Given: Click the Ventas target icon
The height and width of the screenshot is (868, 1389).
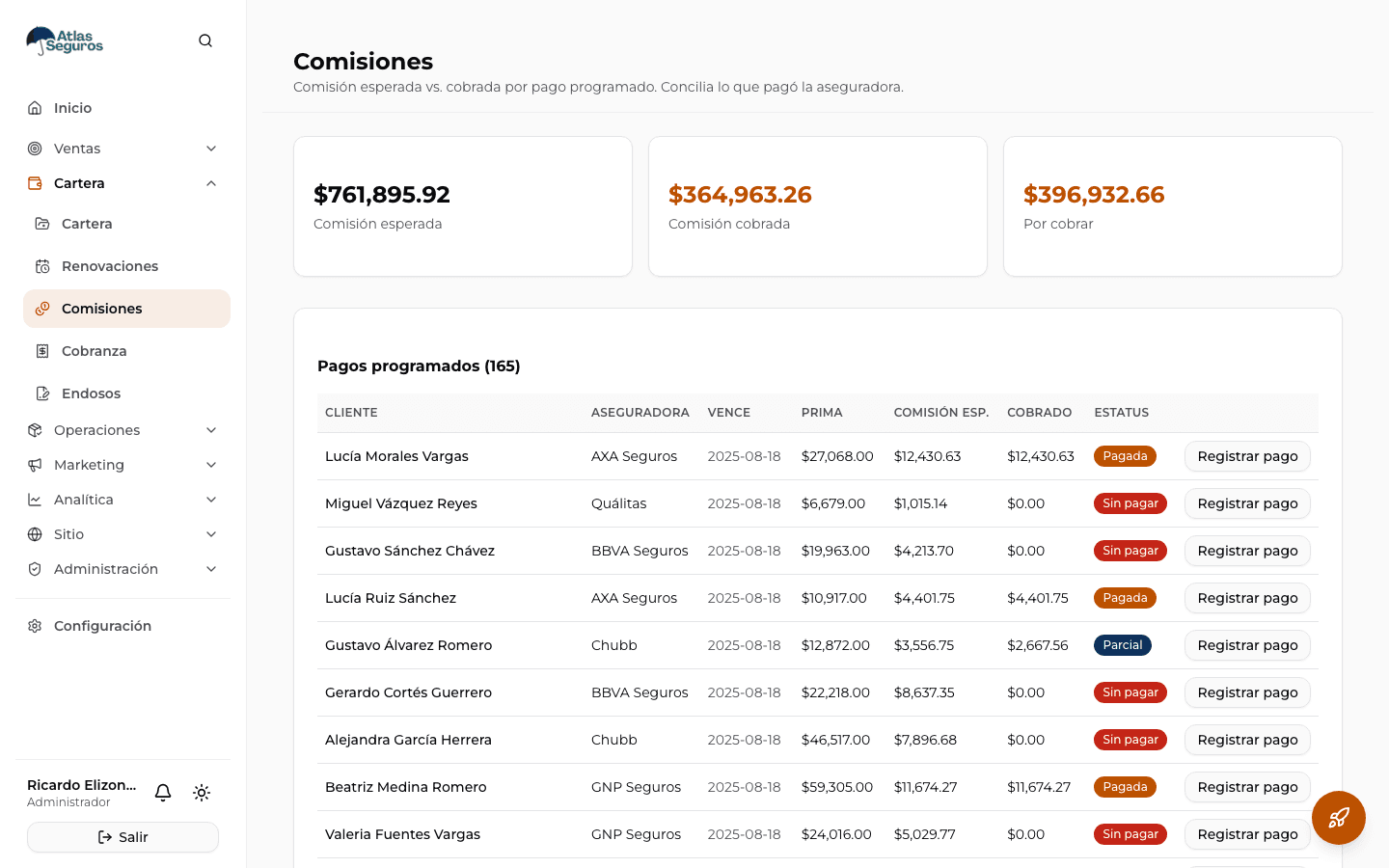Looking at the screenshot, I should click(35, 149).
